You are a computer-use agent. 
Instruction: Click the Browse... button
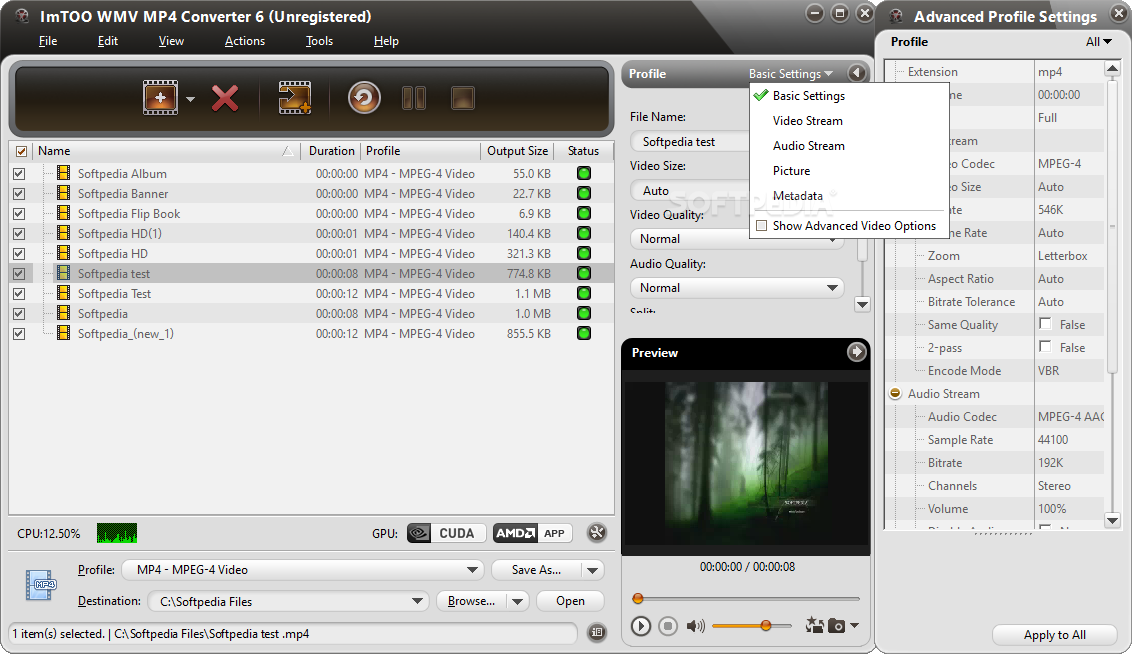click(x=471, y=601)
